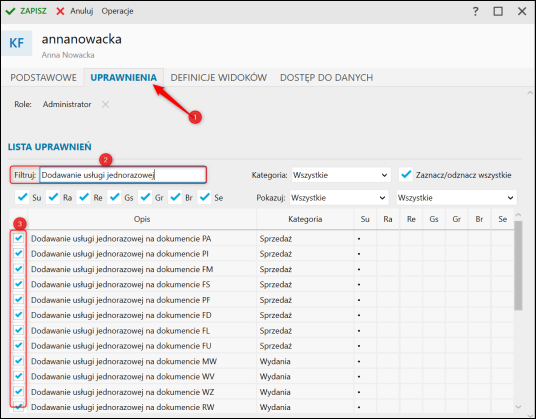This screenshot has width=536, height=419.
Task: Click the scroll-down arrow of permissions list
Action: (x=518, y=407)
